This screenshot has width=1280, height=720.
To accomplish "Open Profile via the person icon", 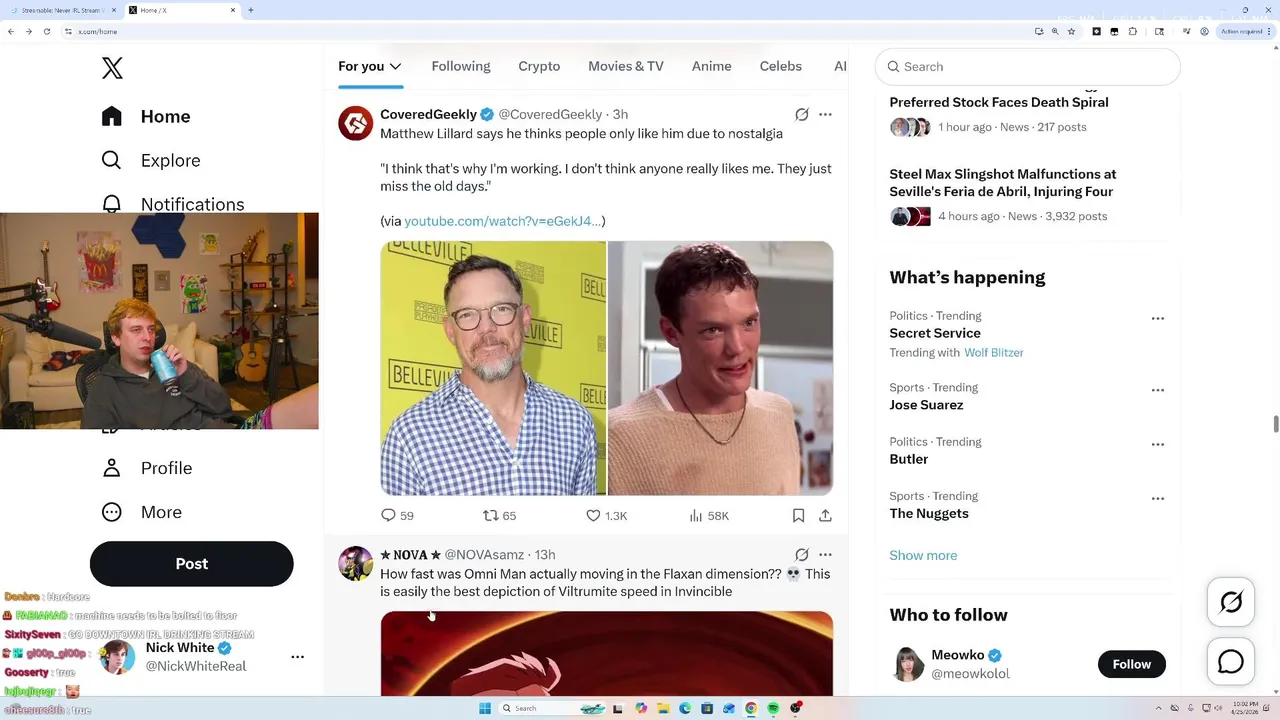I will coord(112,468).
